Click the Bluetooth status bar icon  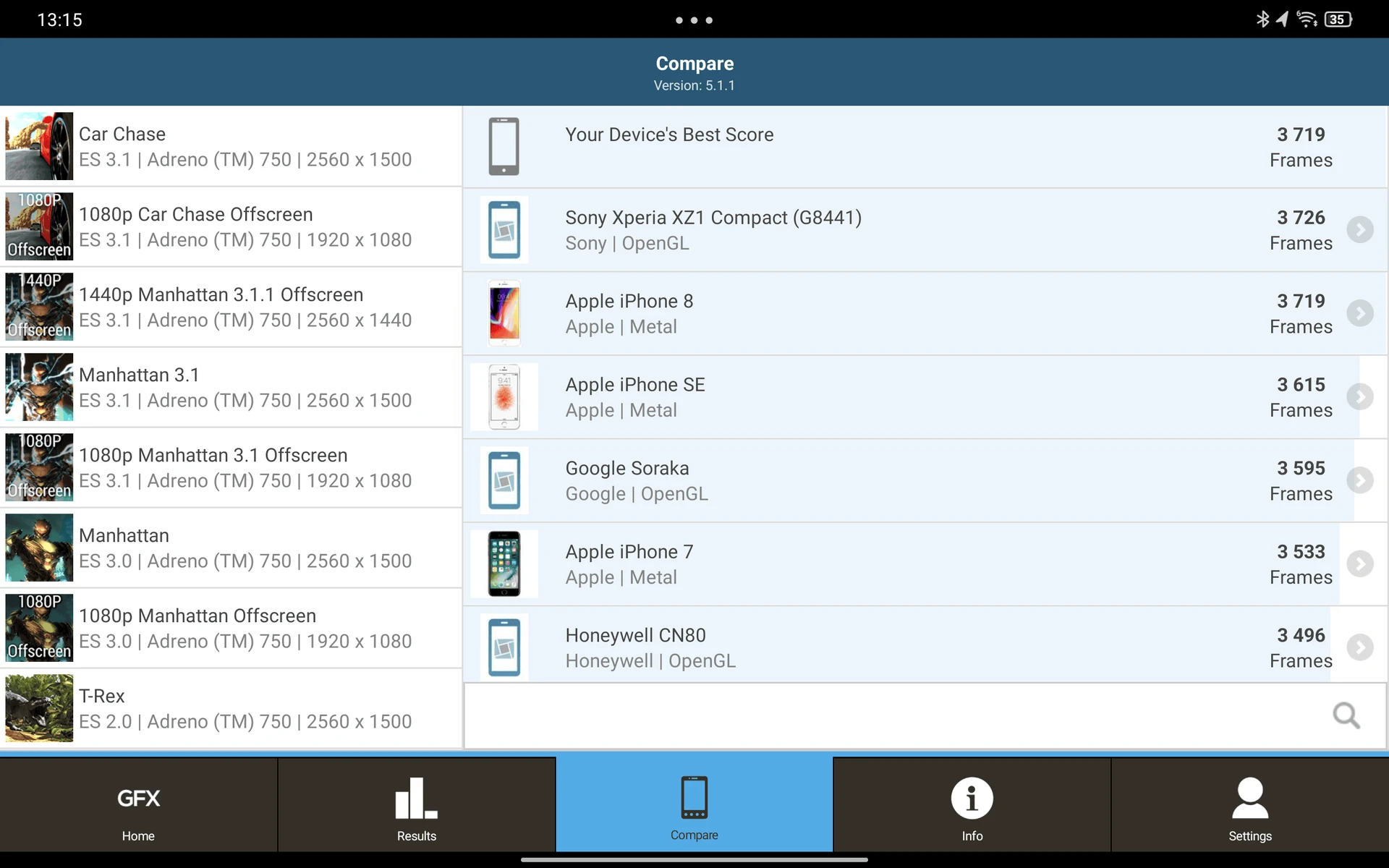pyautogui.click(x=1262, y=20)
